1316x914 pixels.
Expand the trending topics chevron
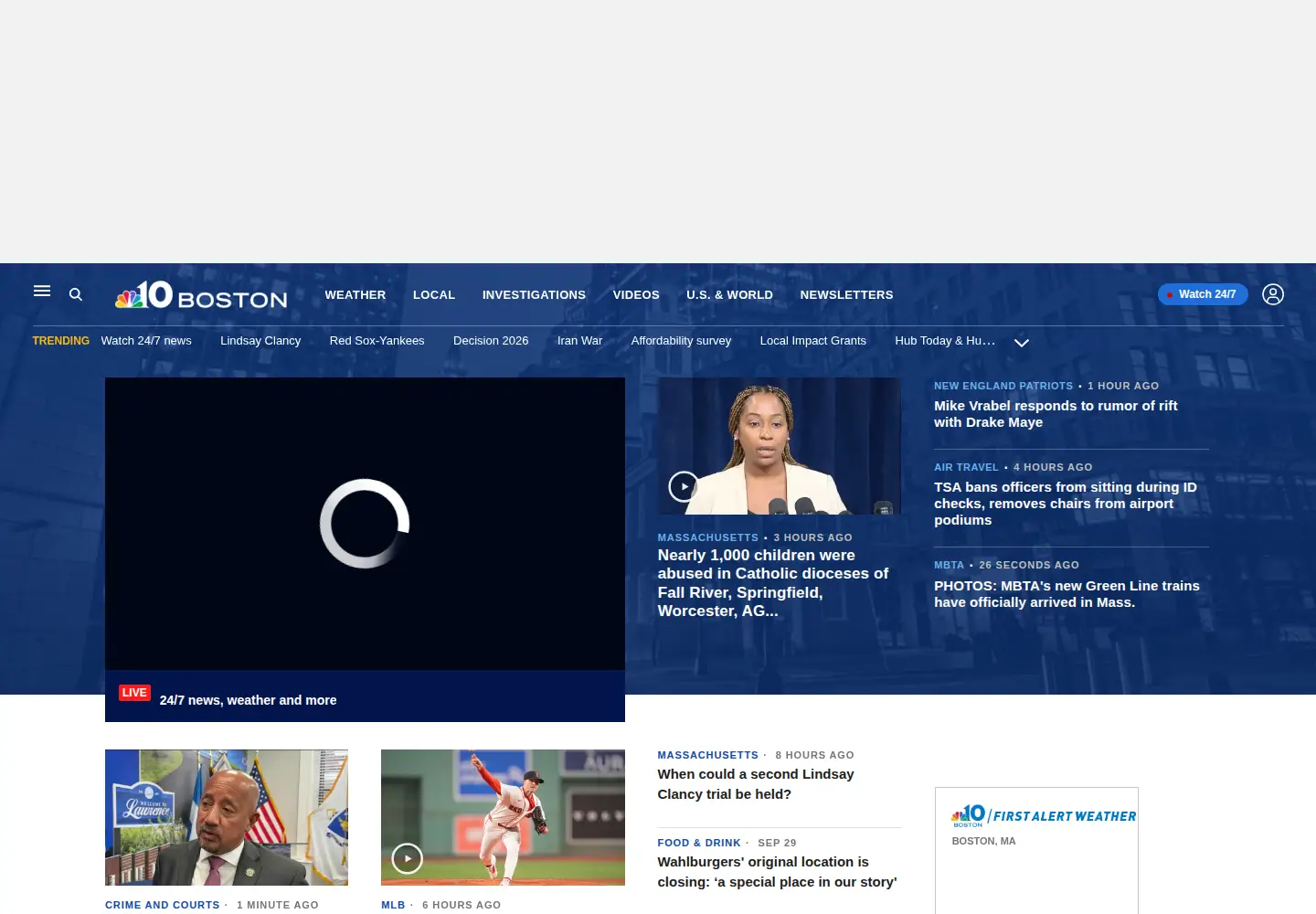pos(1022,343)
